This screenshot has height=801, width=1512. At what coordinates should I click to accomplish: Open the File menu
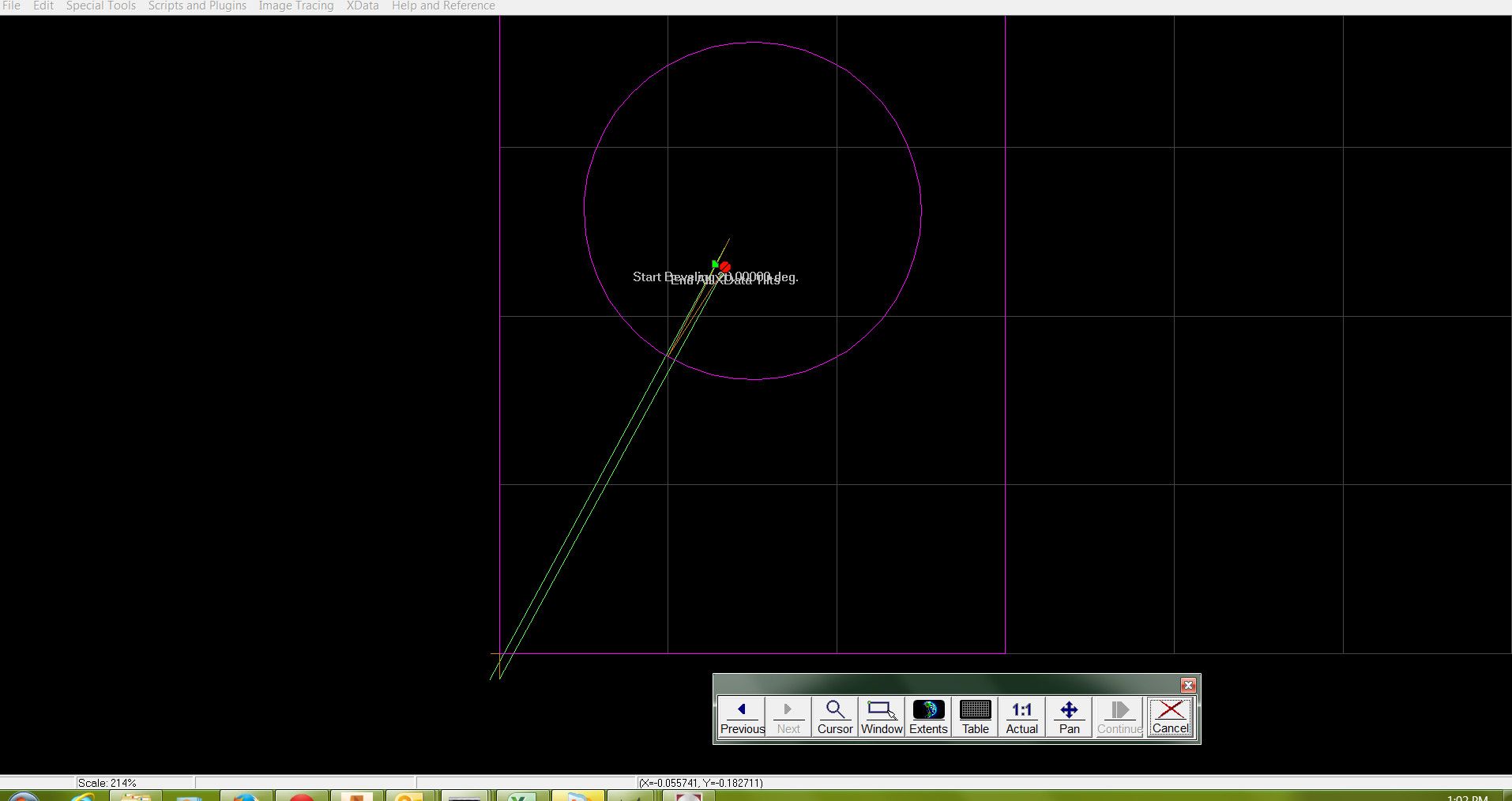(11, 6)
